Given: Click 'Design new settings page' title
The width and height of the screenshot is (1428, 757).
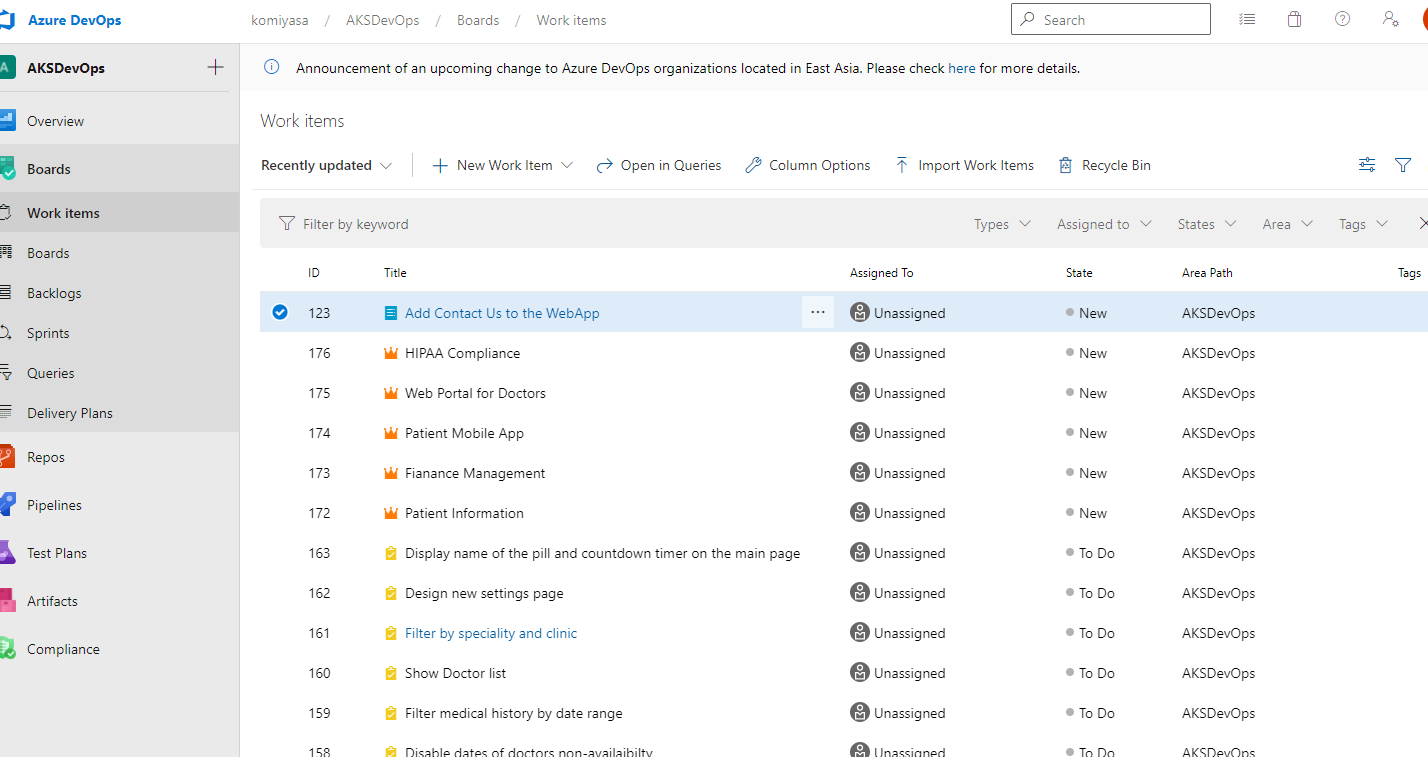Looking at the screenshot, I should click(x=484, y=593).
